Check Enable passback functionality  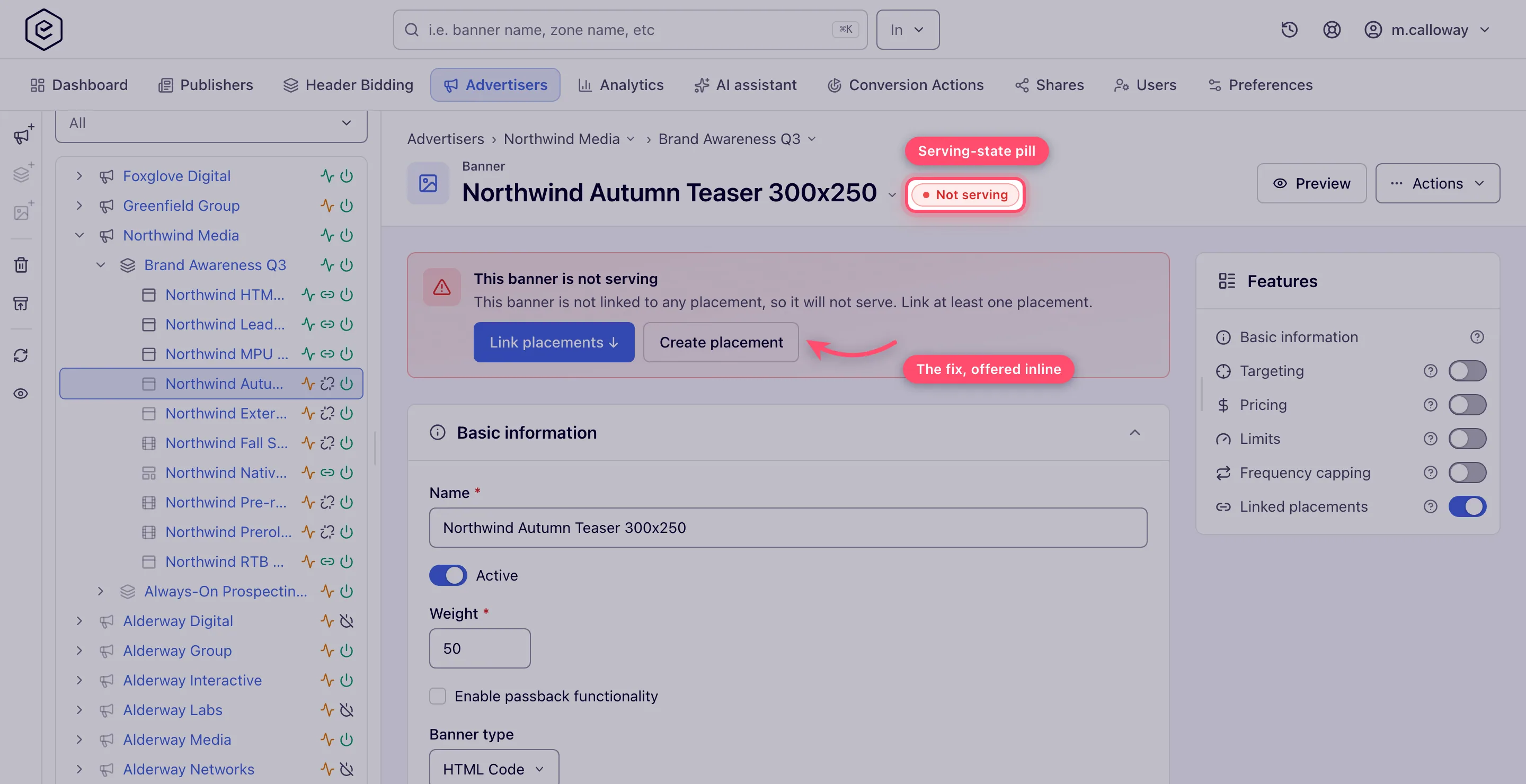point(438,696)
